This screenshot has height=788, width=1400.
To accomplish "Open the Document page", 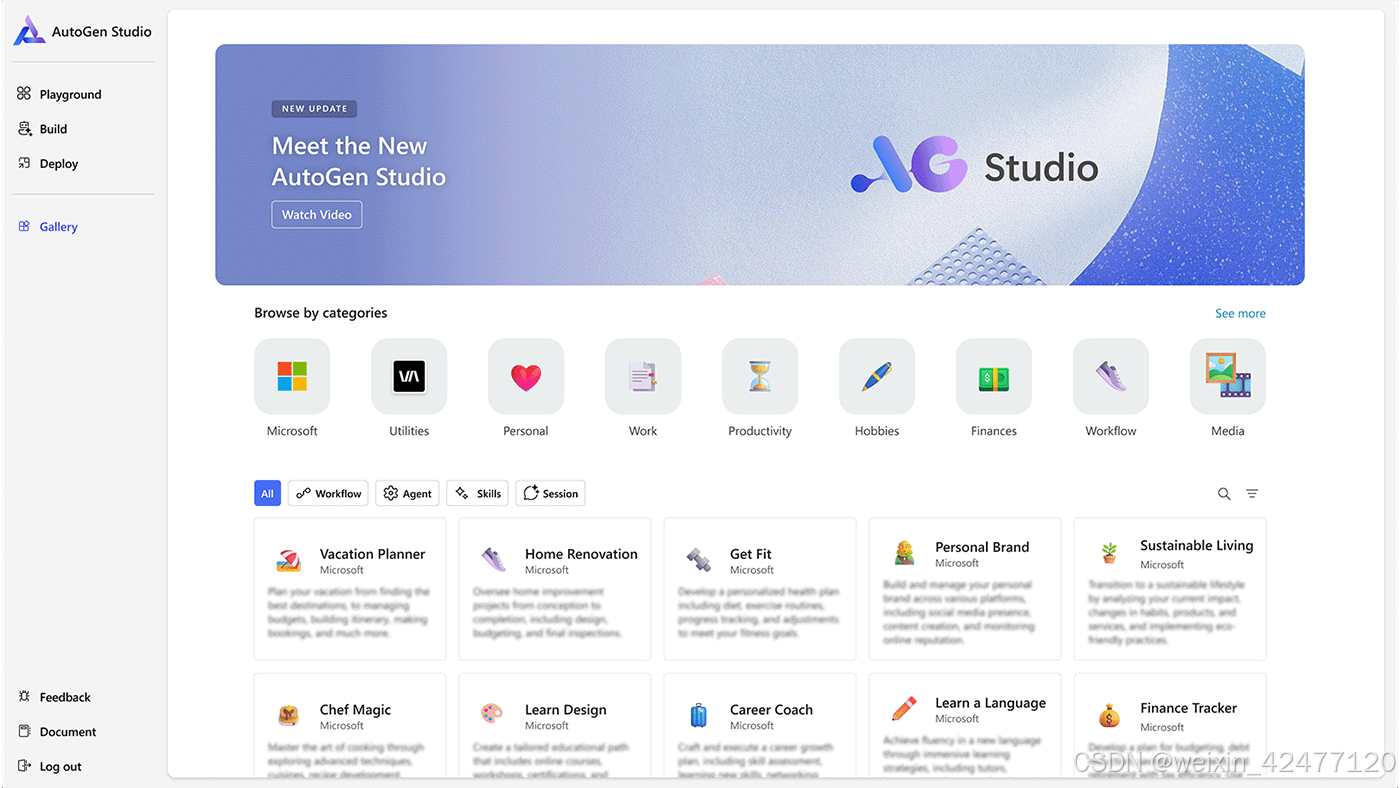I will 58,732.
